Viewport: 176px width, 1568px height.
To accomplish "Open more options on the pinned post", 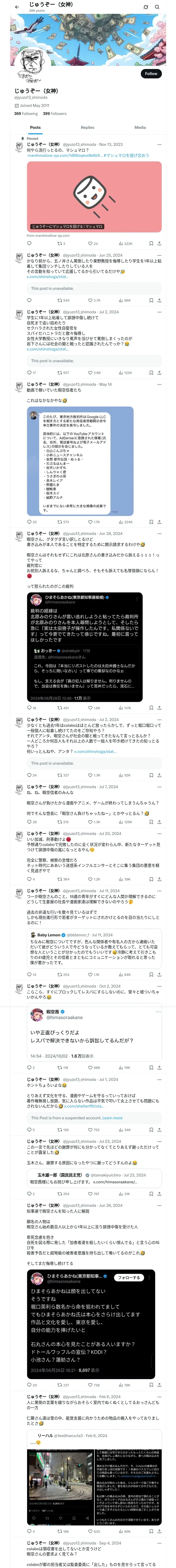I will pos(160,145).
